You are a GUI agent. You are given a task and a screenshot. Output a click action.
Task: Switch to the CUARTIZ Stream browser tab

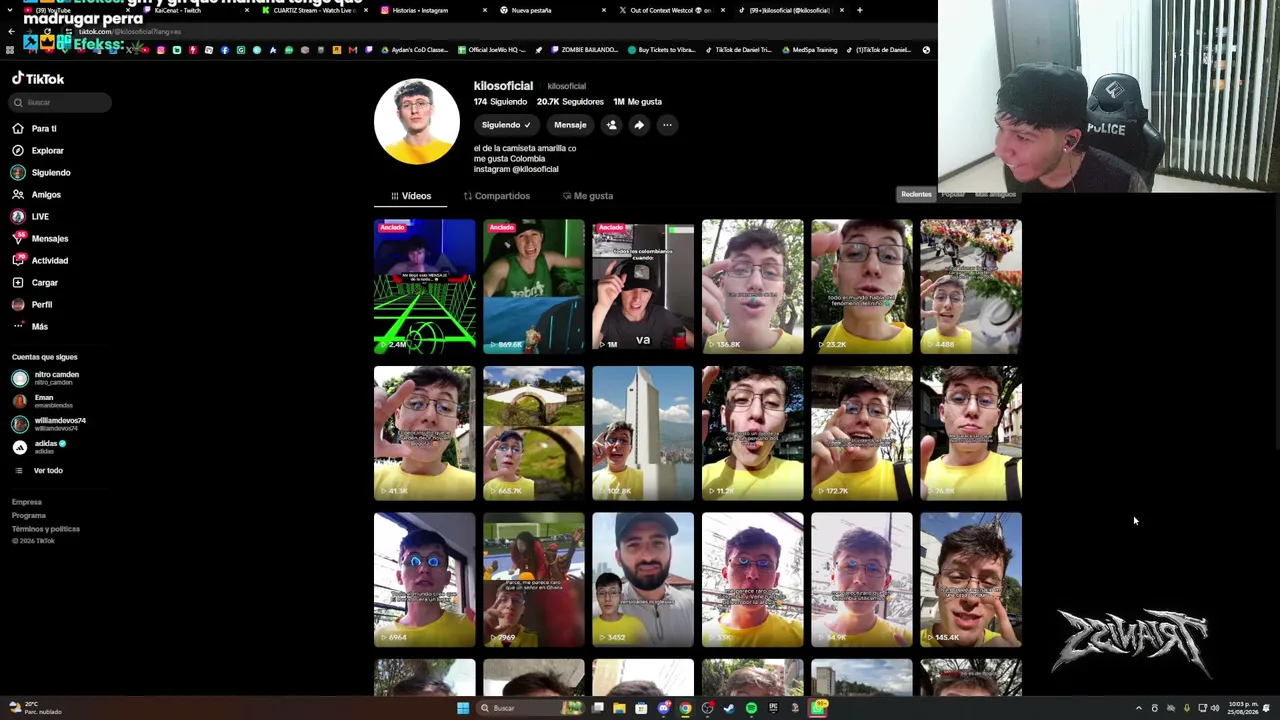[314, 10]
